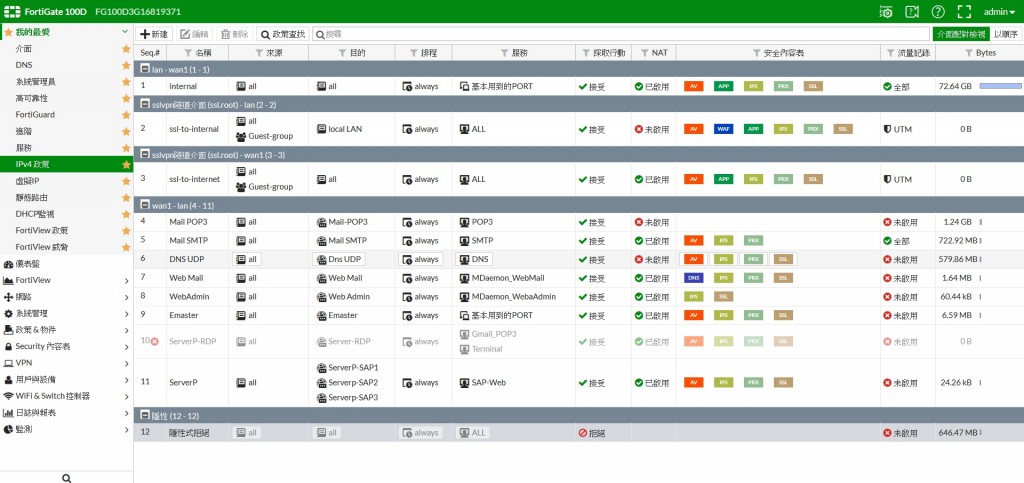Click the Bytes bar in the internal row
1024x483 pixels.
point(1000,86)
